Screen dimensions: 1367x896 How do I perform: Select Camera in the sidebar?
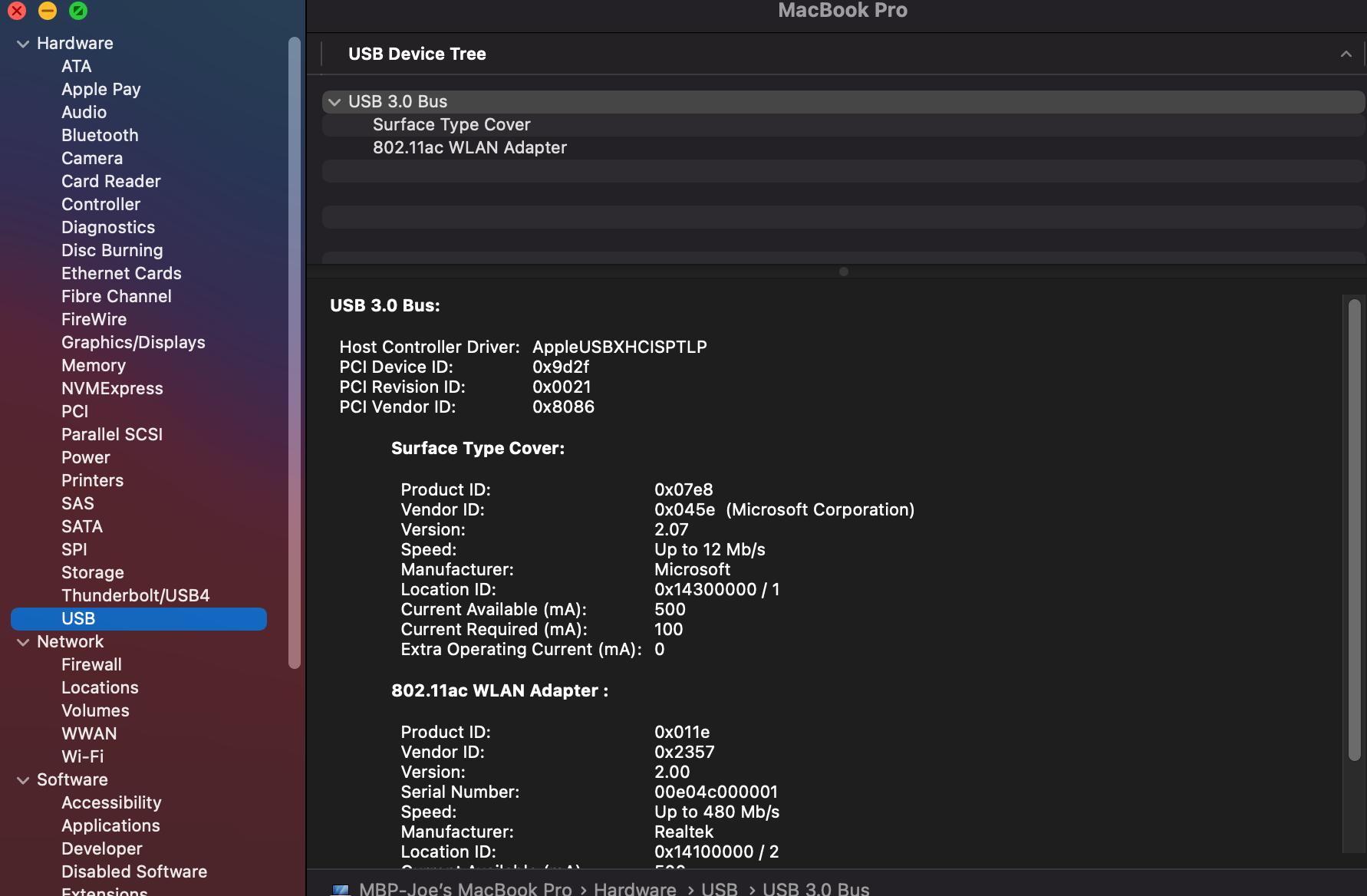click(x=92, y=158)
